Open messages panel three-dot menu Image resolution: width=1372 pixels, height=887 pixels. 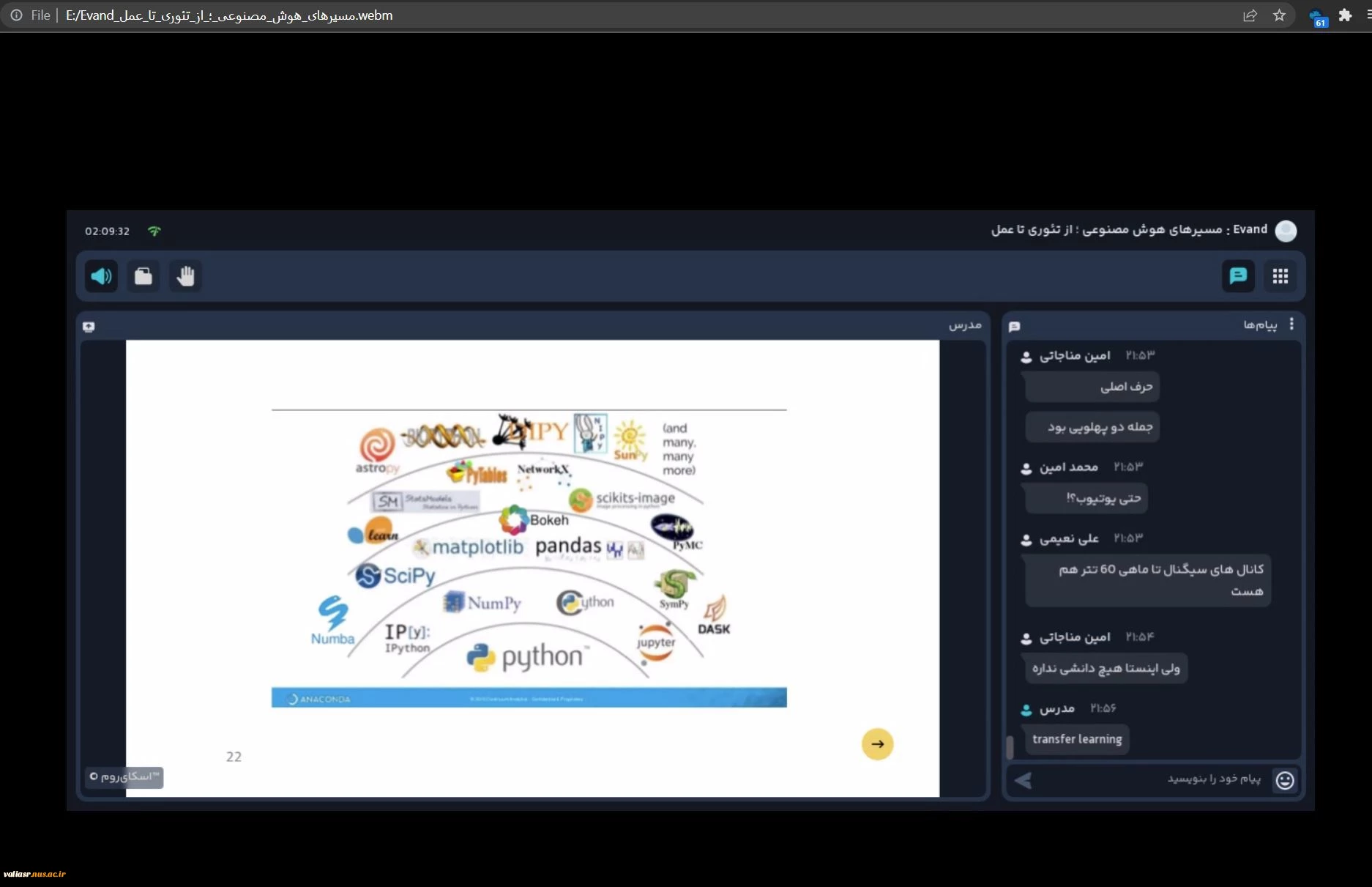tap(1291, 324)
